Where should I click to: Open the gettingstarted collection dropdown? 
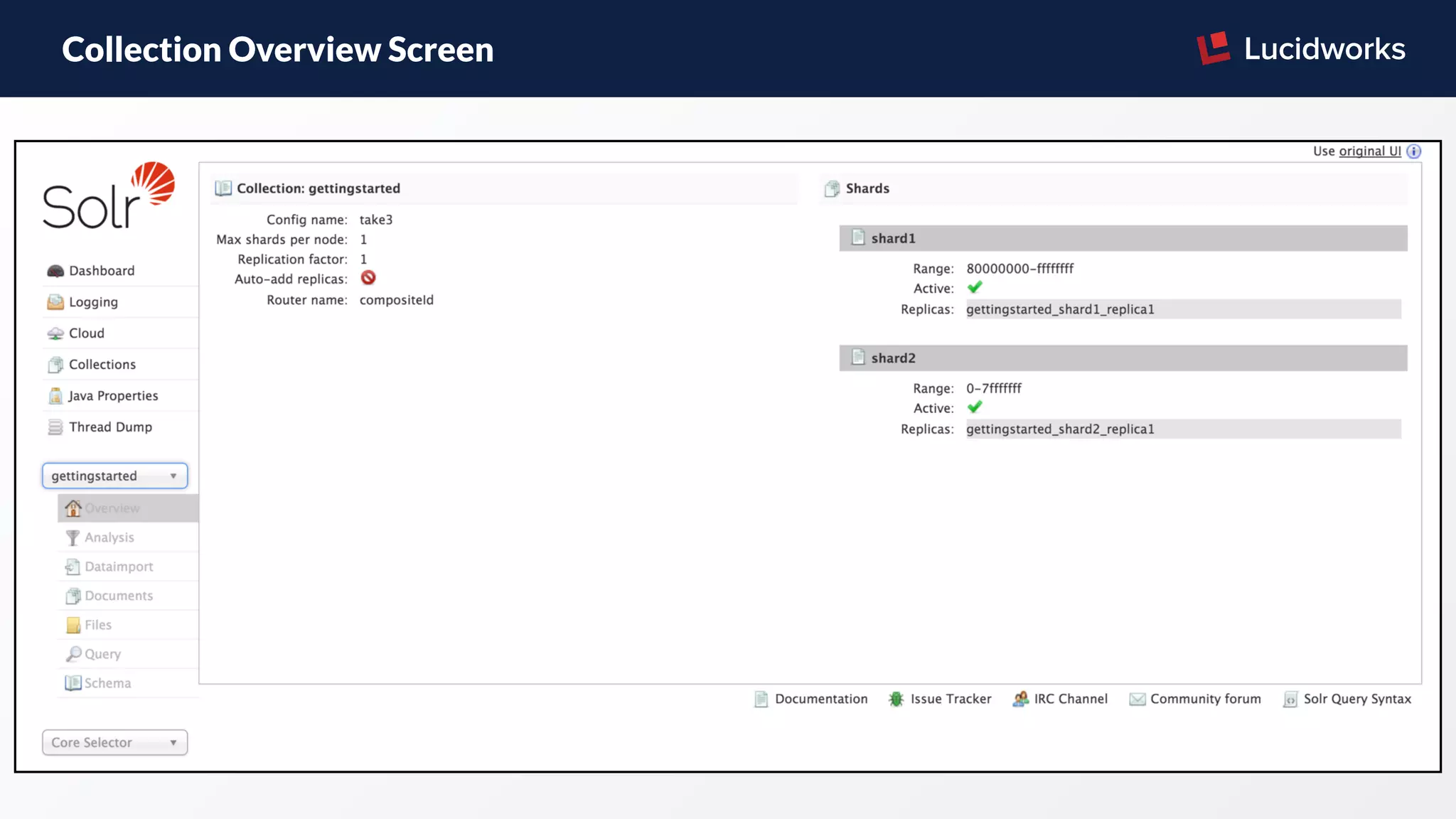115,476
